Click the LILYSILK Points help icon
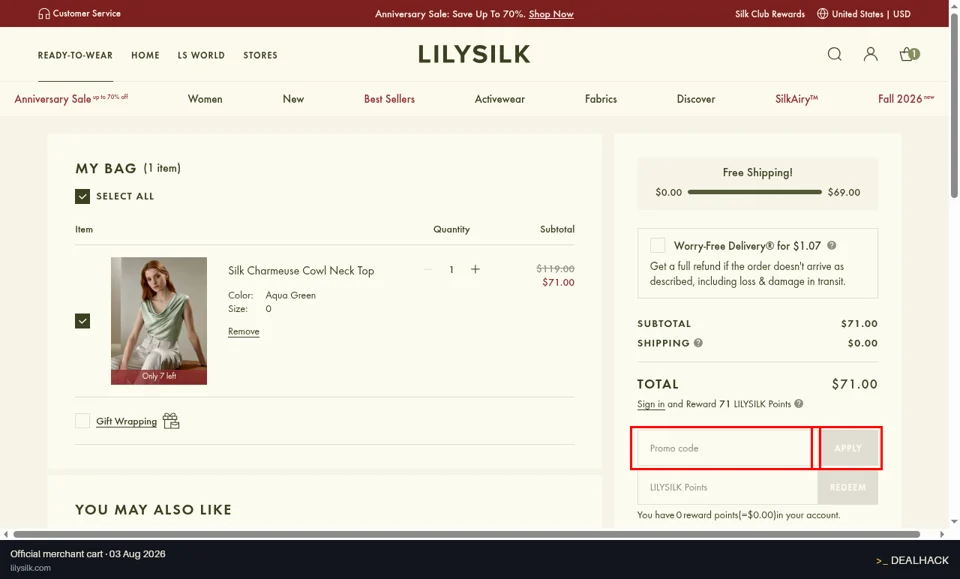960x579 pixels. point(798,404)
